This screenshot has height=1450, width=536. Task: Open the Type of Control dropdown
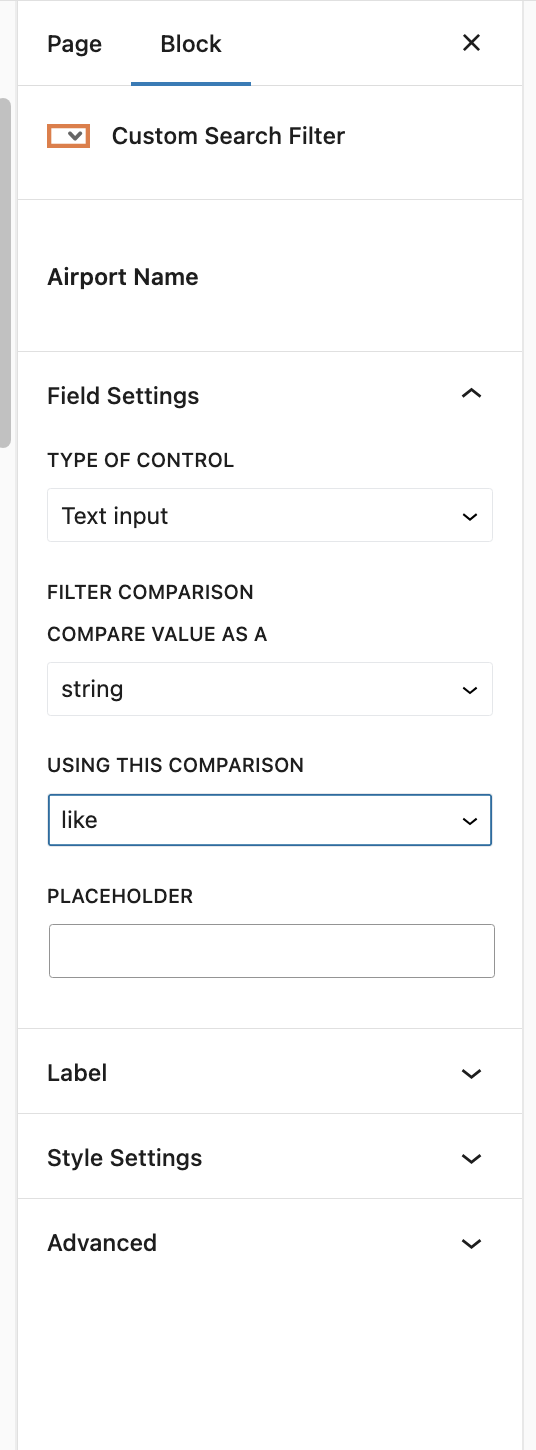pyautogui.click(x=270, y=516)
